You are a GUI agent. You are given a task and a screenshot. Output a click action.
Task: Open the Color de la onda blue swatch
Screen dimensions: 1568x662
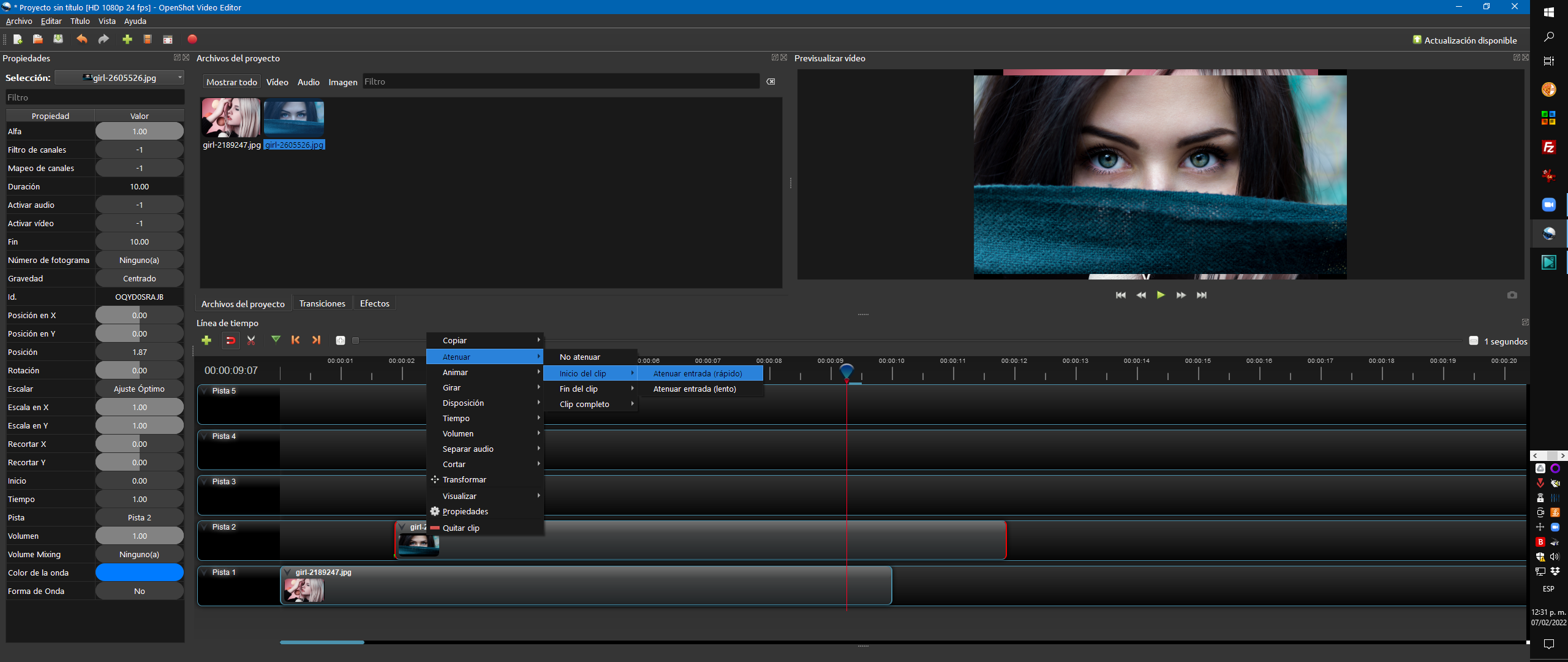click(x=140, y=573)
